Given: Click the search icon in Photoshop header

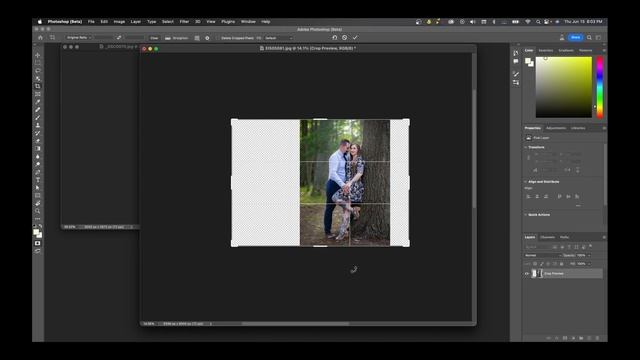Looking at the screenshot, I should (589, 38).
